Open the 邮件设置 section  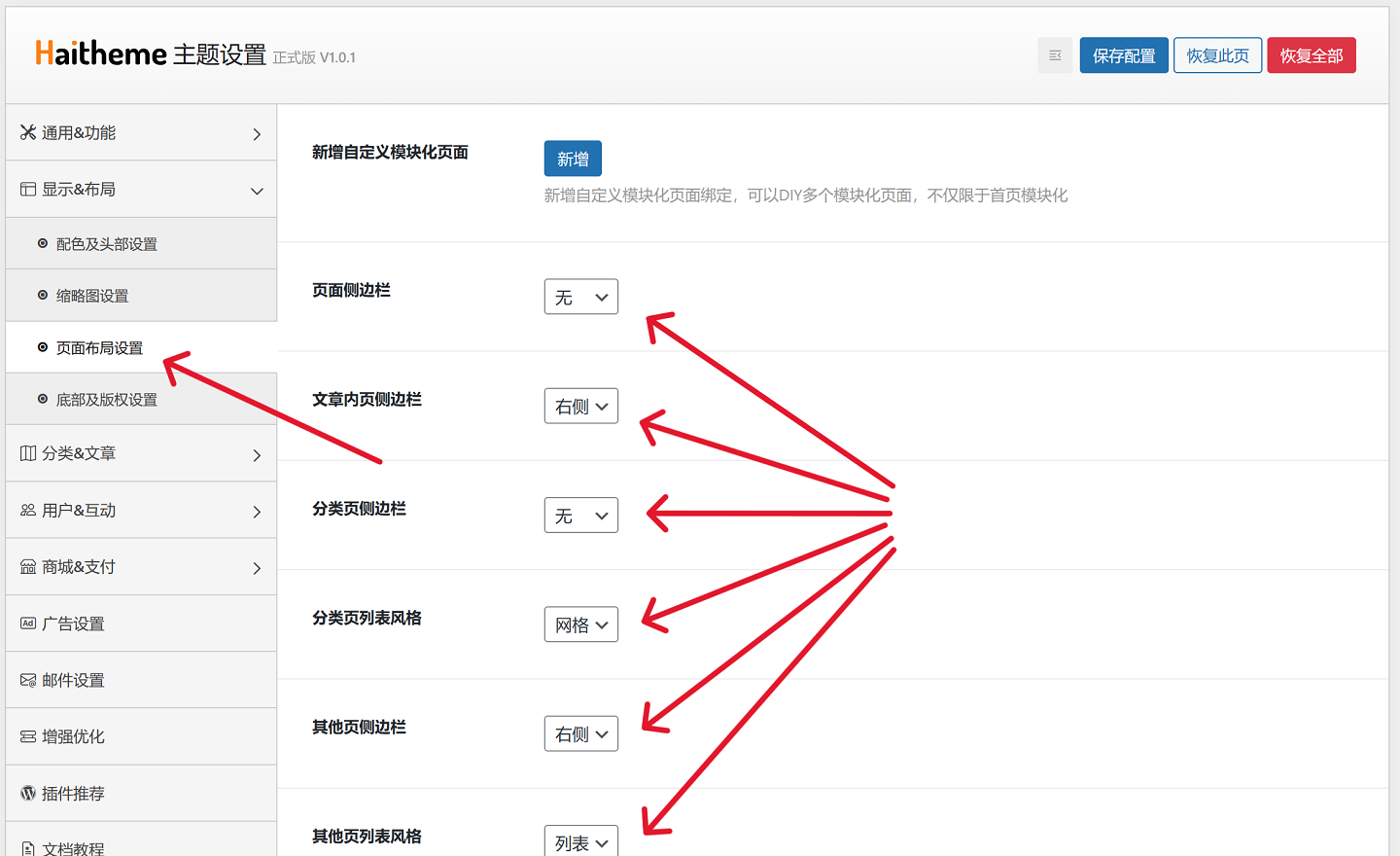point(141,680)
